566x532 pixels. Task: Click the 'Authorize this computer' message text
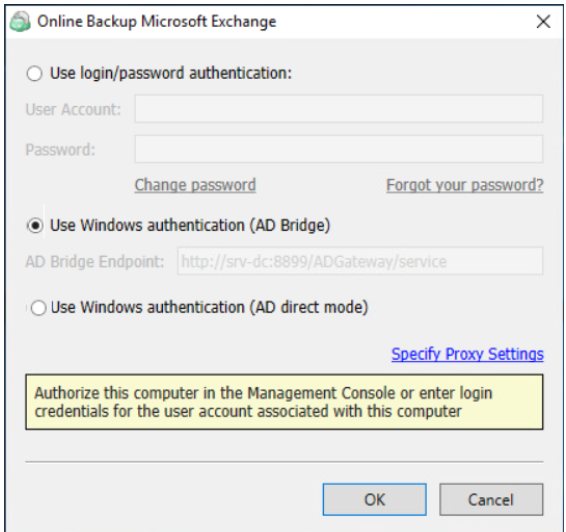coord(264,402)
